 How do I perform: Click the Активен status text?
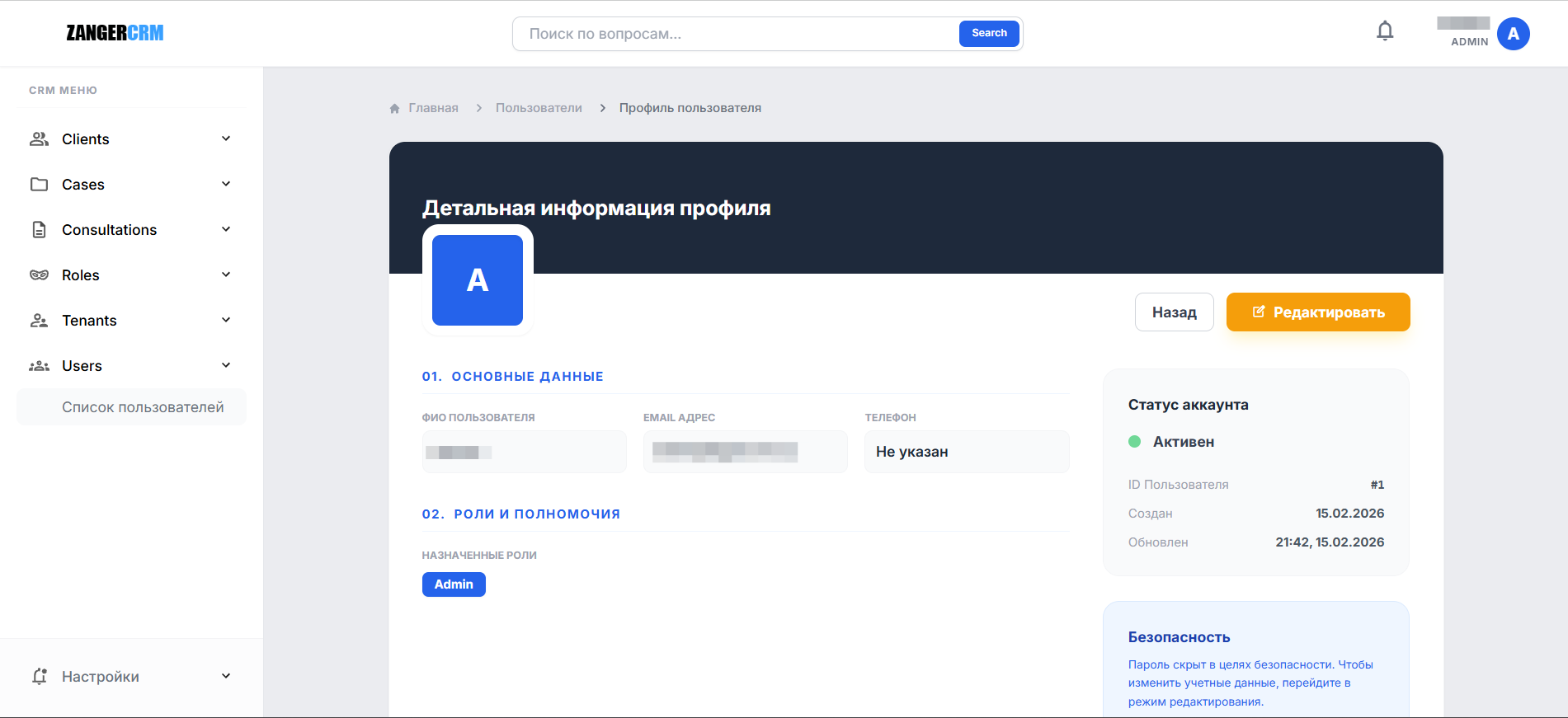(x=1184, y=442)
